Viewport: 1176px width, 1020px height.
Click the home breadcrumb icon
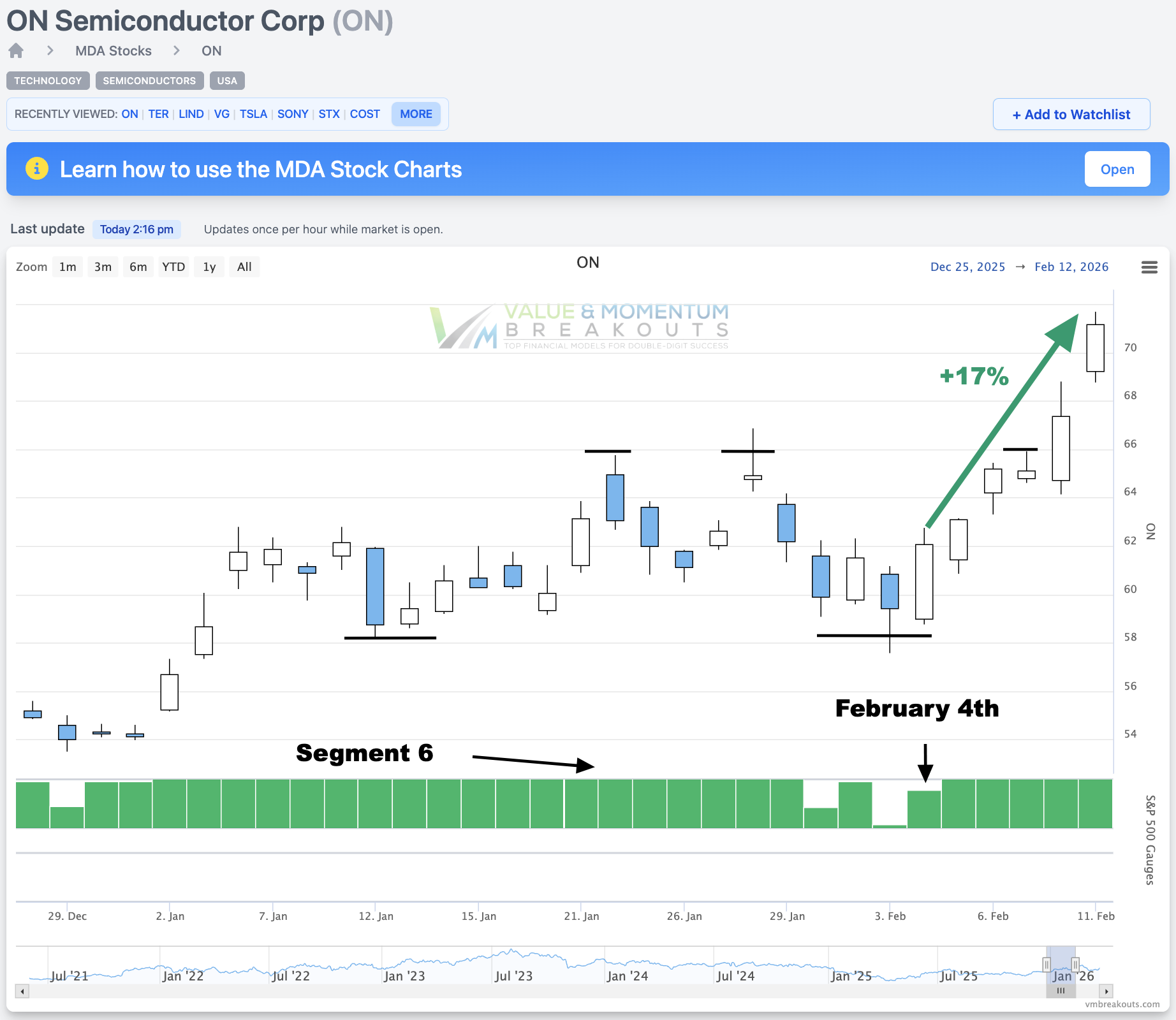point(16,50)
